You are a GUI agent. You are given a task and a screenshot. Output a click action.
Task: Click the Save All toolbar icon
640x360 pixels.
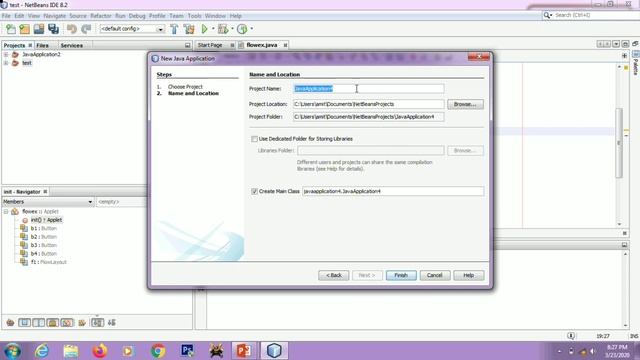(x=53, y=29)
